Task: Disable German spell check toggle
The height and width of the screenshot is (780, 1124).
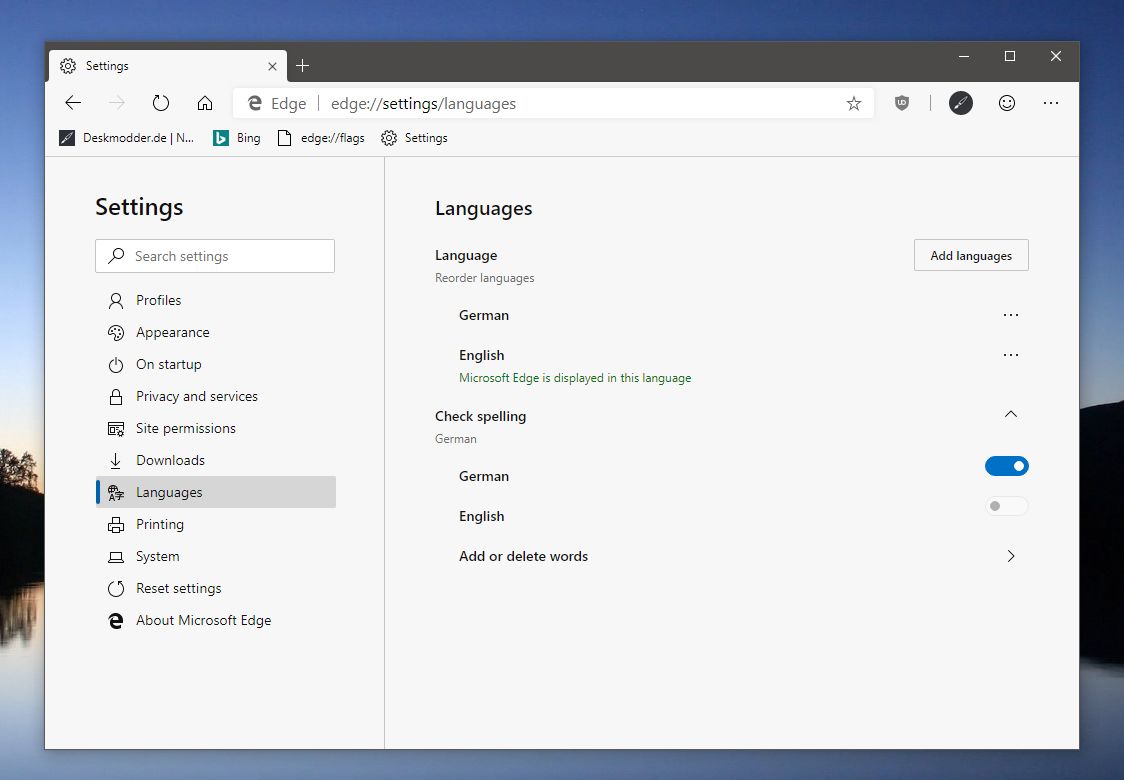Action: tap(1006, 466)
